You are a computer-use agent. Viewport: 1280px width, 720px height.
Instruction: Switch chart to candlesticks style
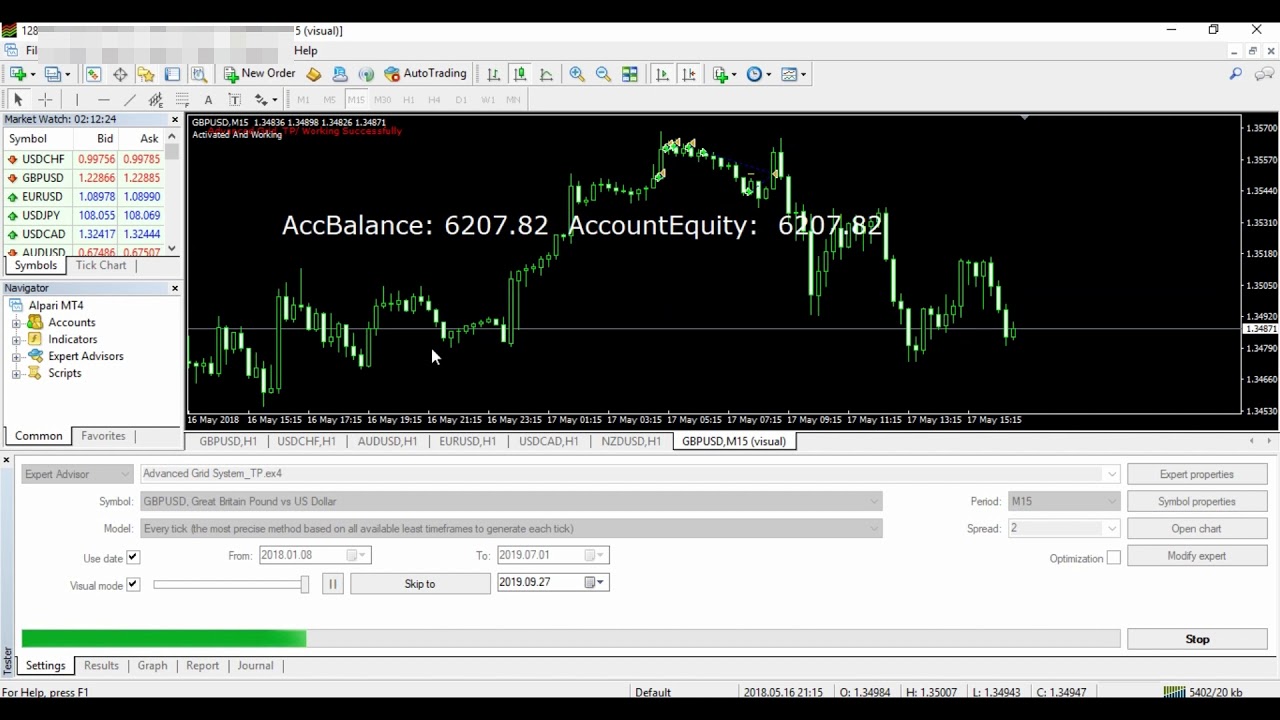pos(520,74)
